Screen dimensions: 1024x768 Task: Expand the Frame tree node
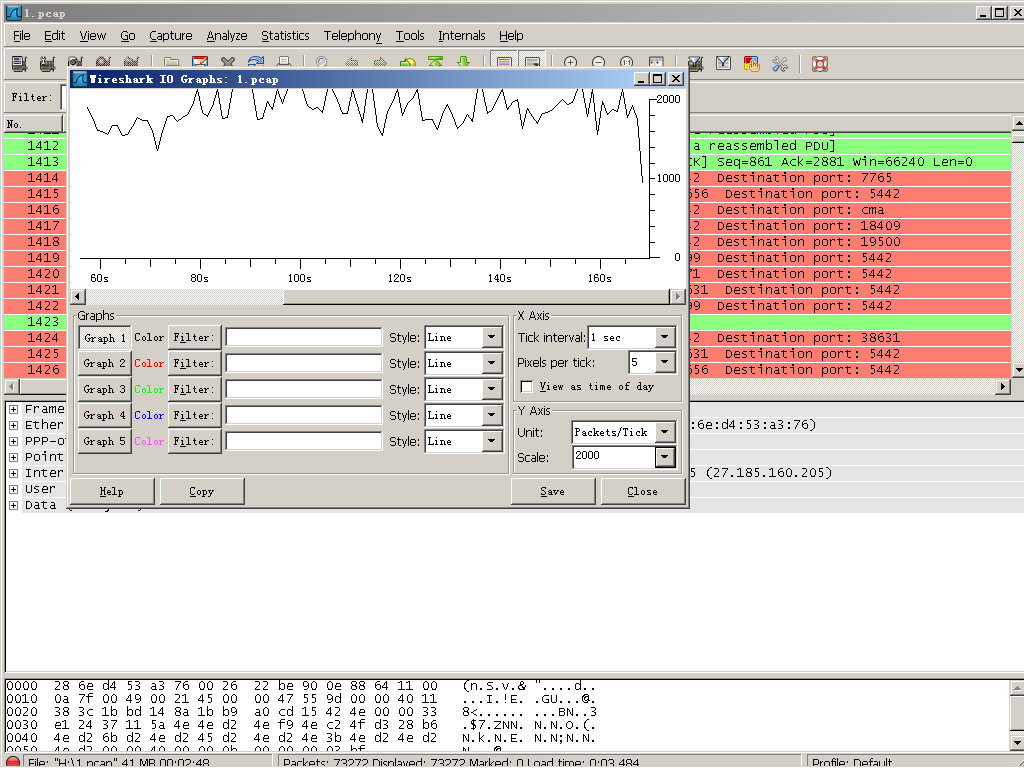[13, 409]
